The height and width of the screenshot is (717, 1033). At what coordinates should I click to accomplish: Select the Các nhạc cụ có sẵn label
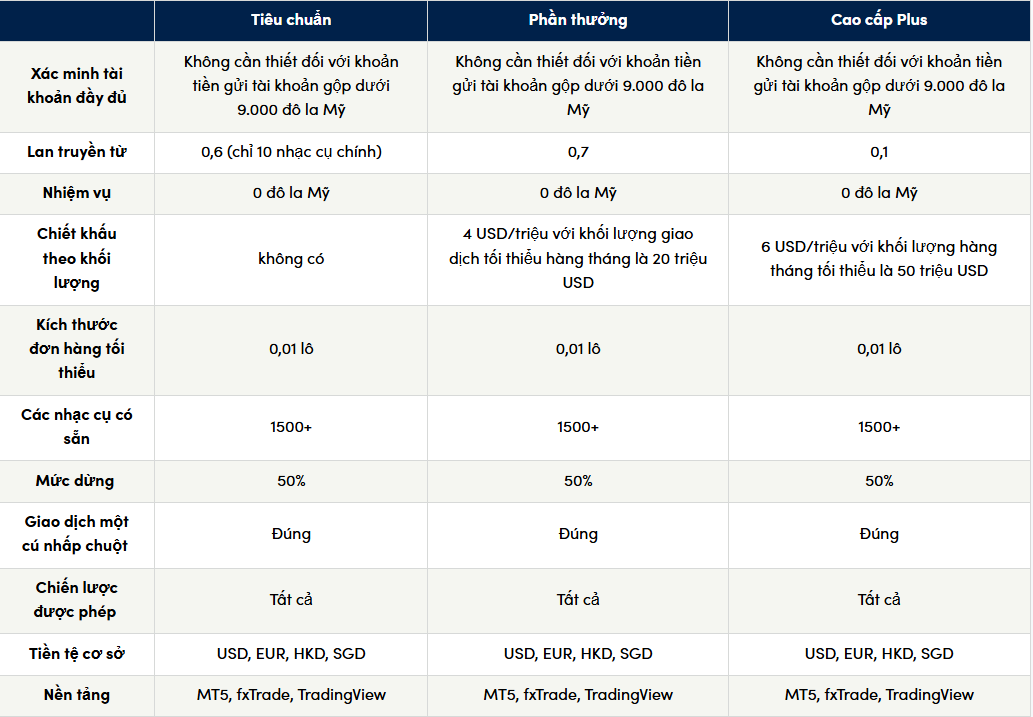click(77, 427)
